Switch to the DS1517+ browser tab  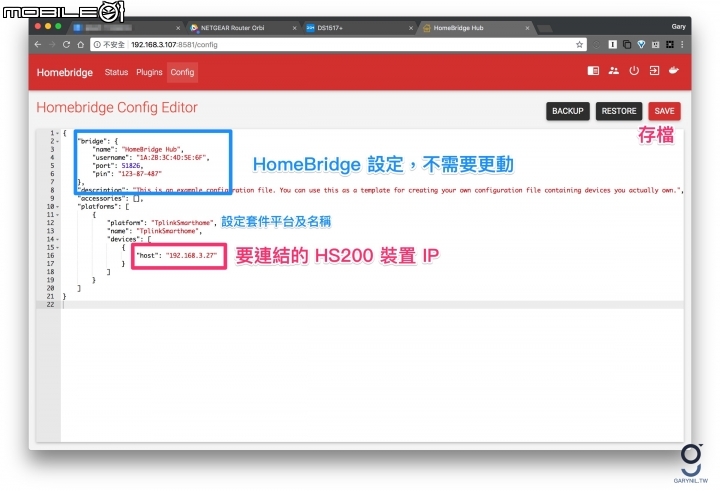click(359, 28)
